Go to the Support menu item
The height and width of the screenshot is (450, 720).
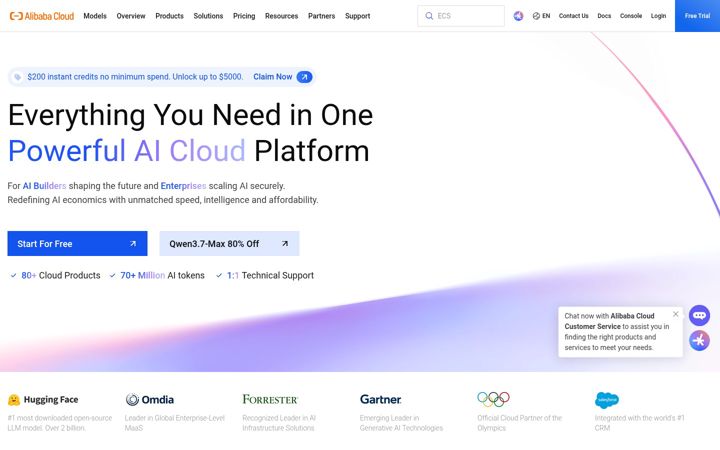358,16
